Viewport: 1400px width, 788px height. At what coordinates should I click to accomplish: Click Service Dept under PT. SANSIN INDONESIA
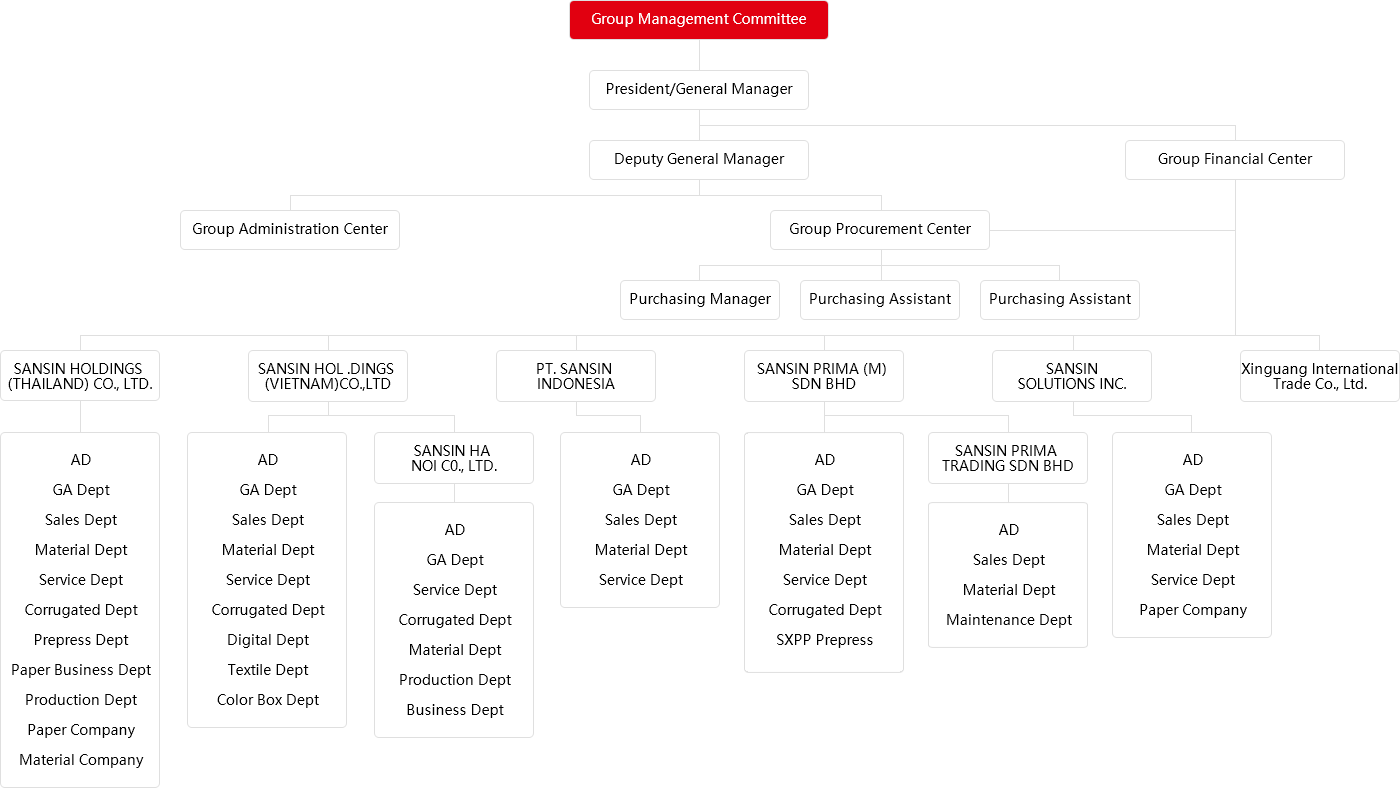coord(641,580)
